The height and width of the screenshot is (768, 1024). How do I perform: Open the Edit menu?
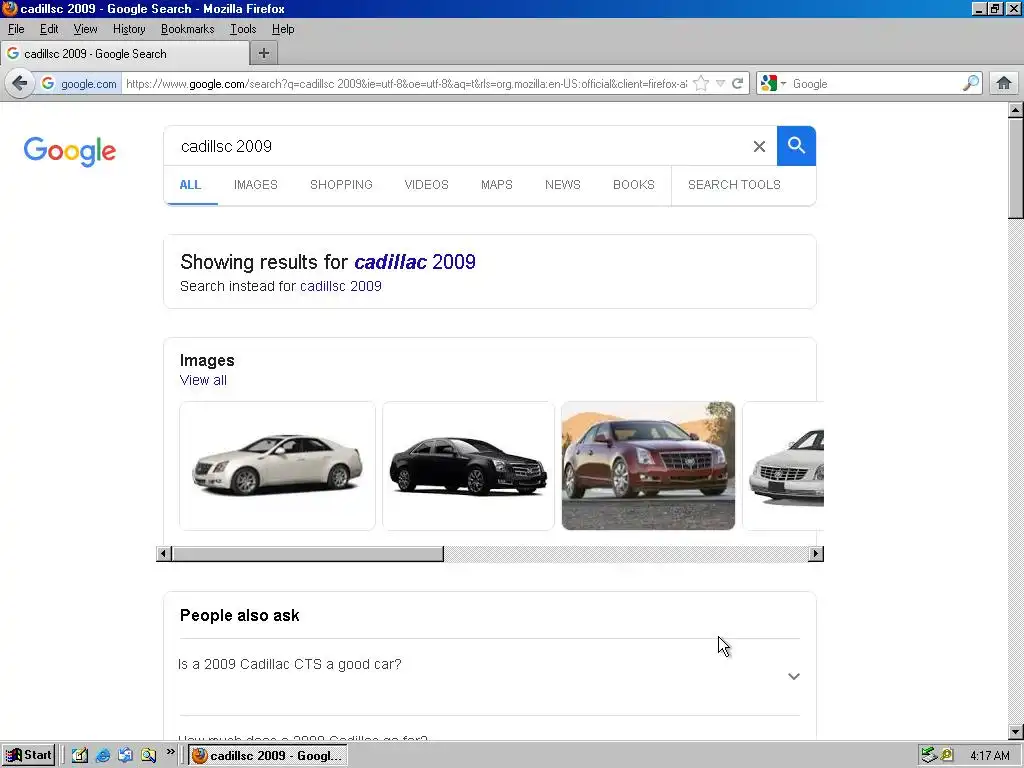pos(49,29)
